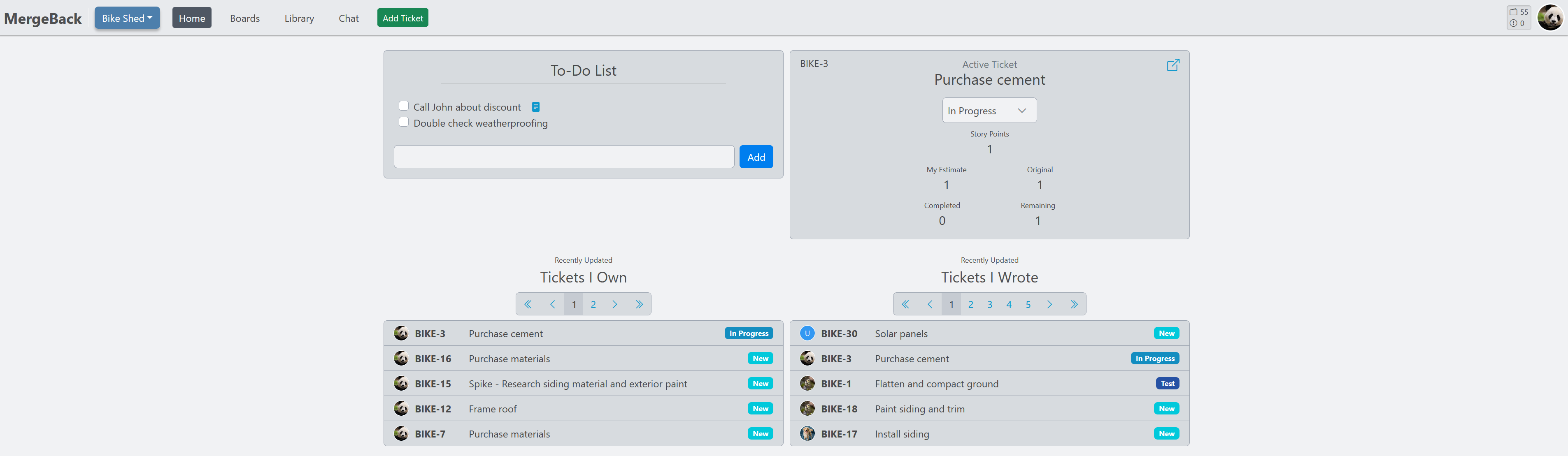
Task: Click the blue U avatar on BIKE-30 row
Action: pyautogui.click(x=807, y=333)
